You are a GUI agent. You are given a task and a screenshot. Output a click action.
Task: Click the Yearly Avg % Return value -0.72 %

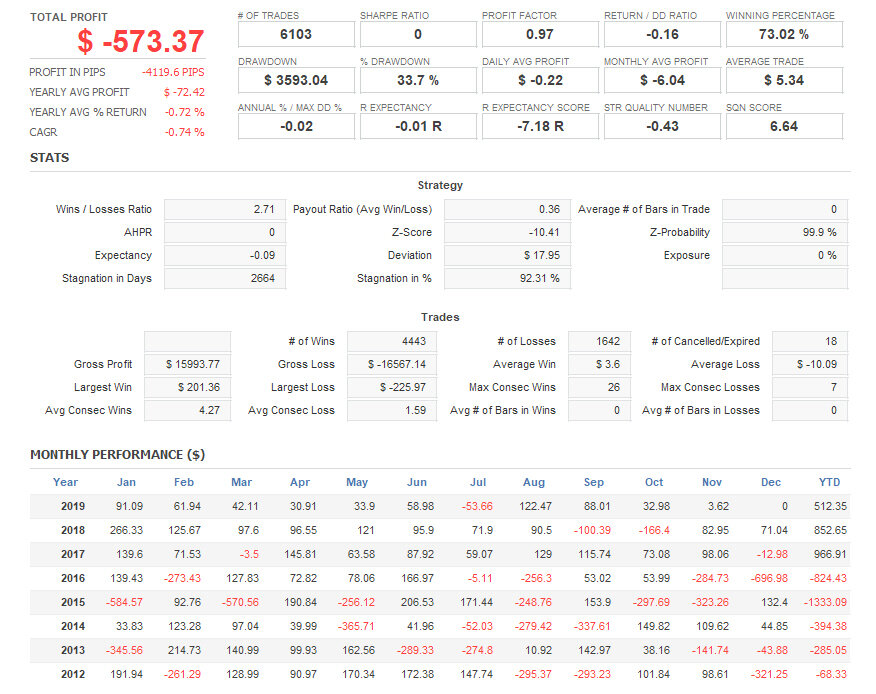click(x=185, y=112)
